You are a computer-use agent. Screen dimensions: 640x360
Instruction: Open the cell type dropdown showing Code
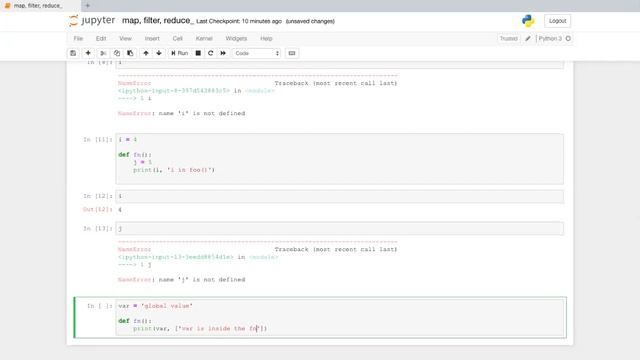tap(257, 53)
